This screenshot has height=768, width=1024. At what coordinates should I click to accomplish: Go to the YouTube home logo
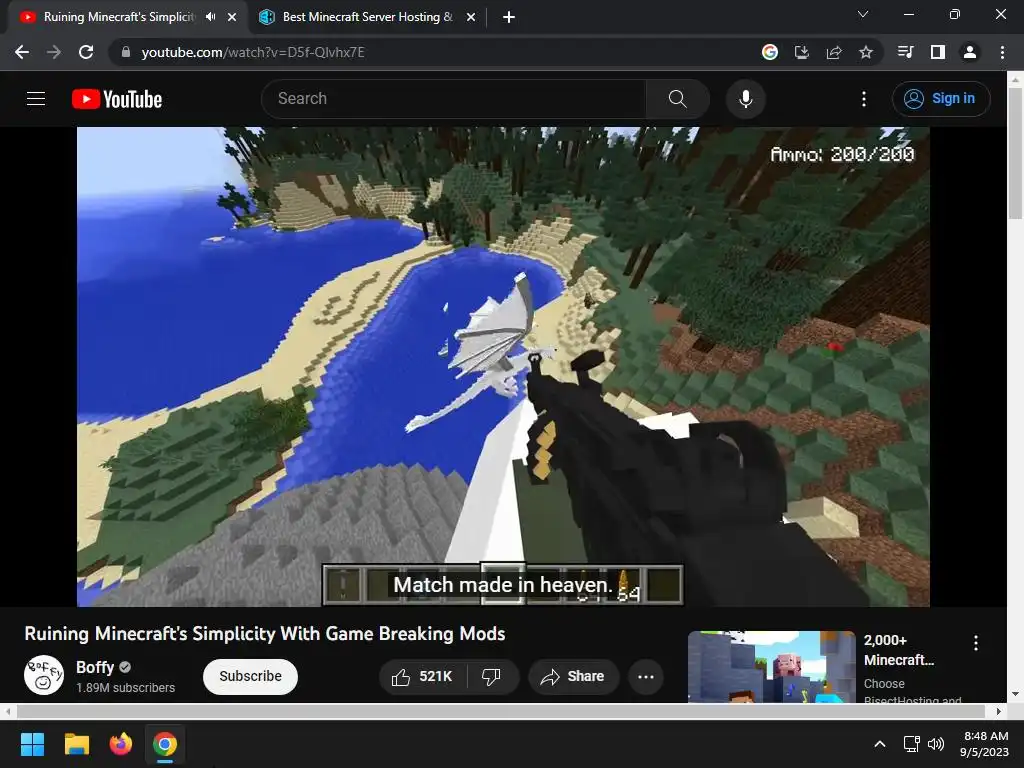(x=117, y=99)
